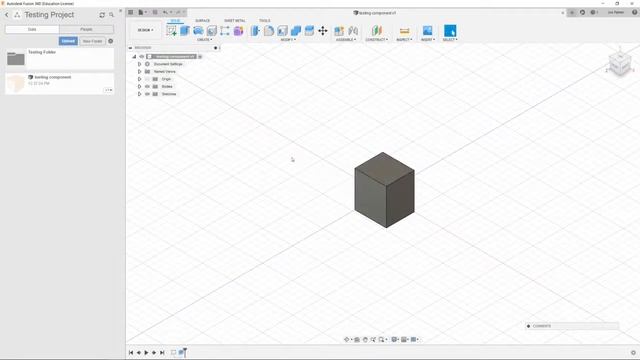Viewport: 640px width, 360px height.
Task: Select the Combine tool icon
Action: point(296,31)
